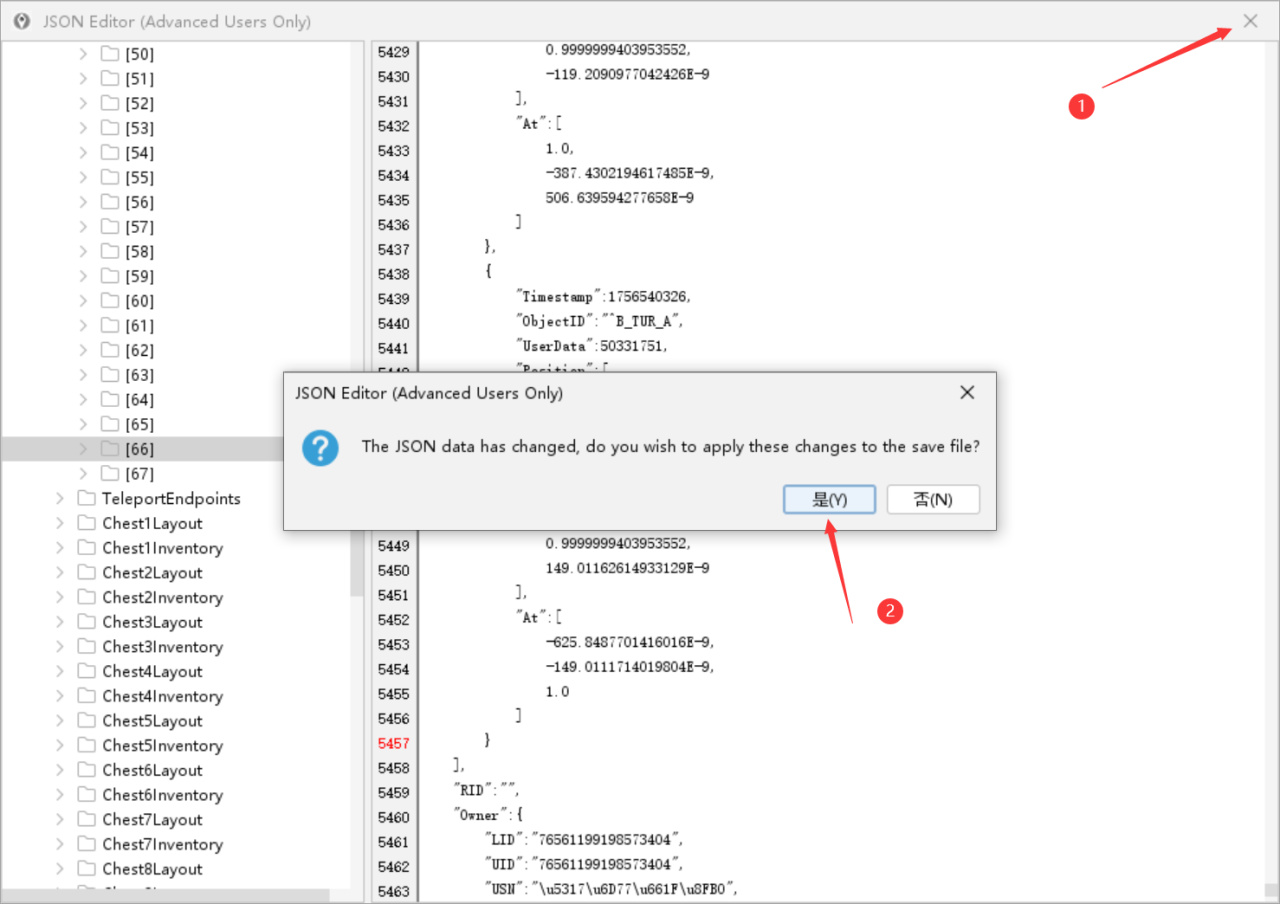Screen dimensions: 1280x904
Task: Click the Chest7Layout folder icon
Action: tap(86, 819)
